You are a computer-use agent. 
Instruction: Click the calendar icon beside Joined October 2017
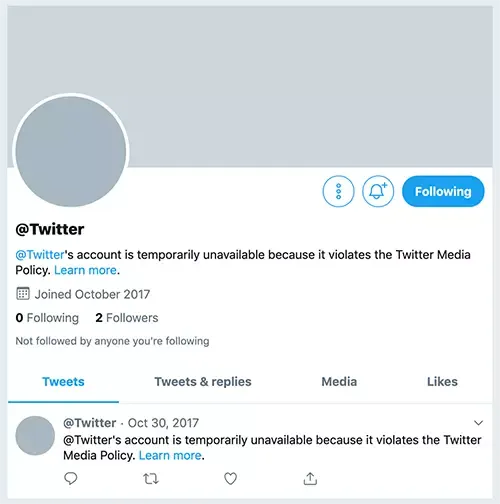click(23, 294)
